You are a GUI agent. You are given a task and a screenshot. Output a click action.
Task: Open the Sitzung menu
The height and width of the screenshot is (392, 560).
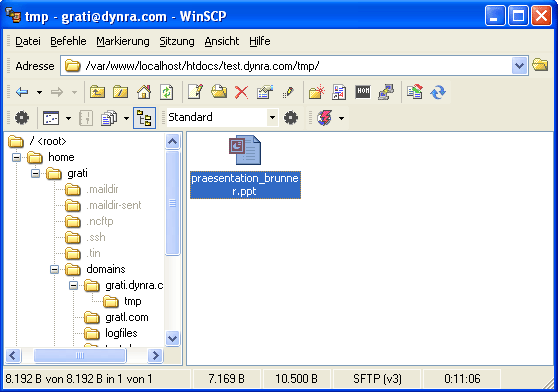point(177,41)
